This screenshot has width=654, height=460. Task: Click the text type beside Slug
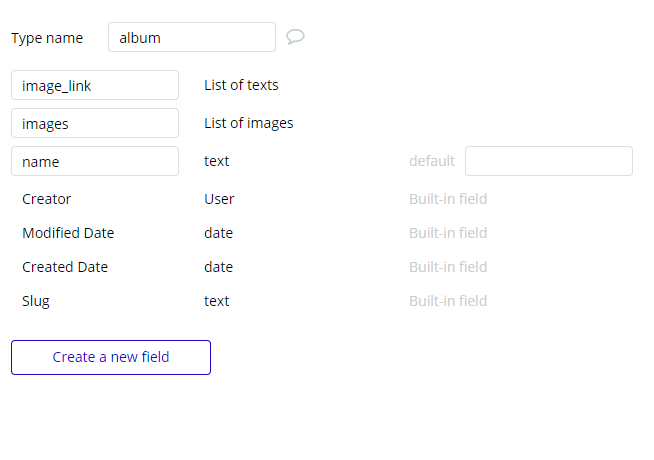[x=217, y=301]
